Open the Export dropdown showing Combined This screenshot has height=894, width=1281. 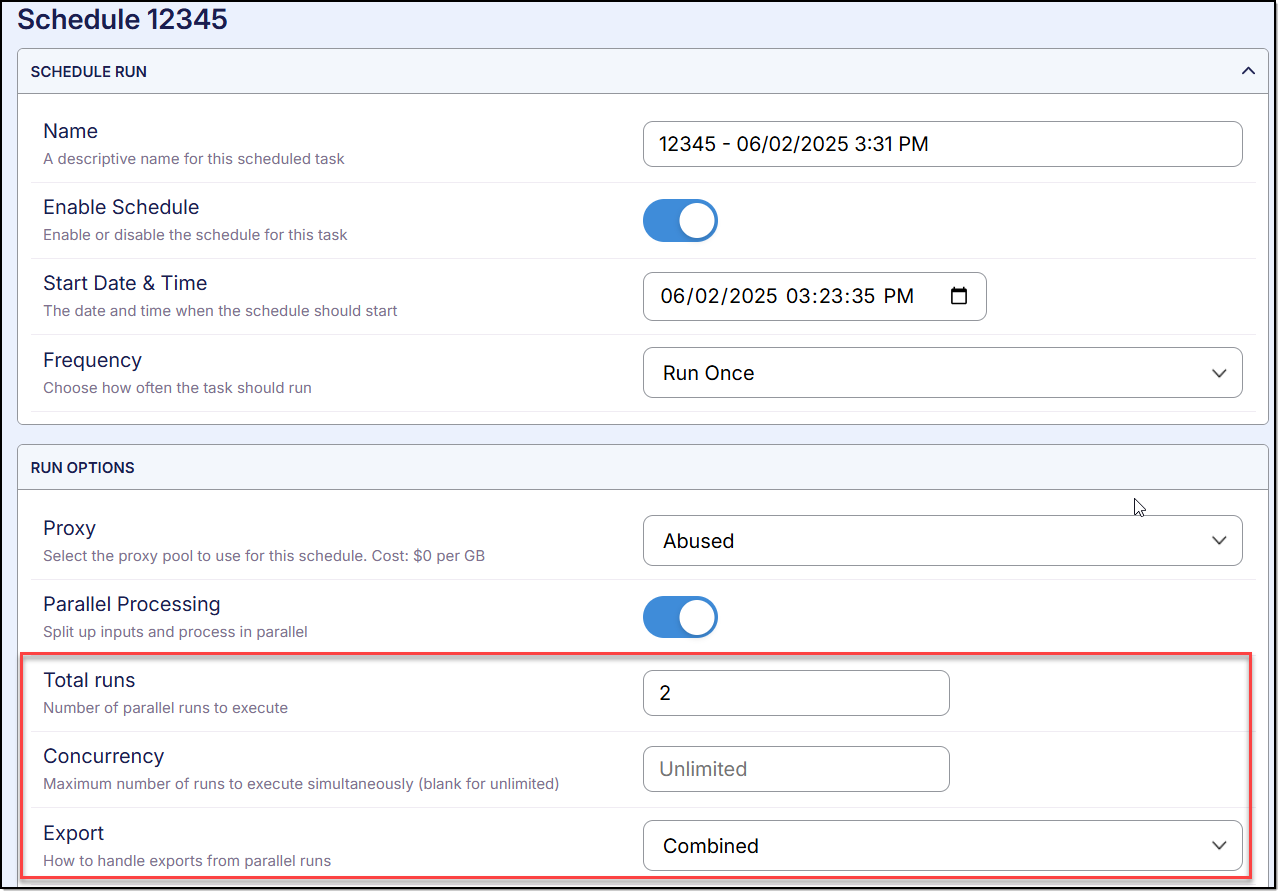click(942, 846)
